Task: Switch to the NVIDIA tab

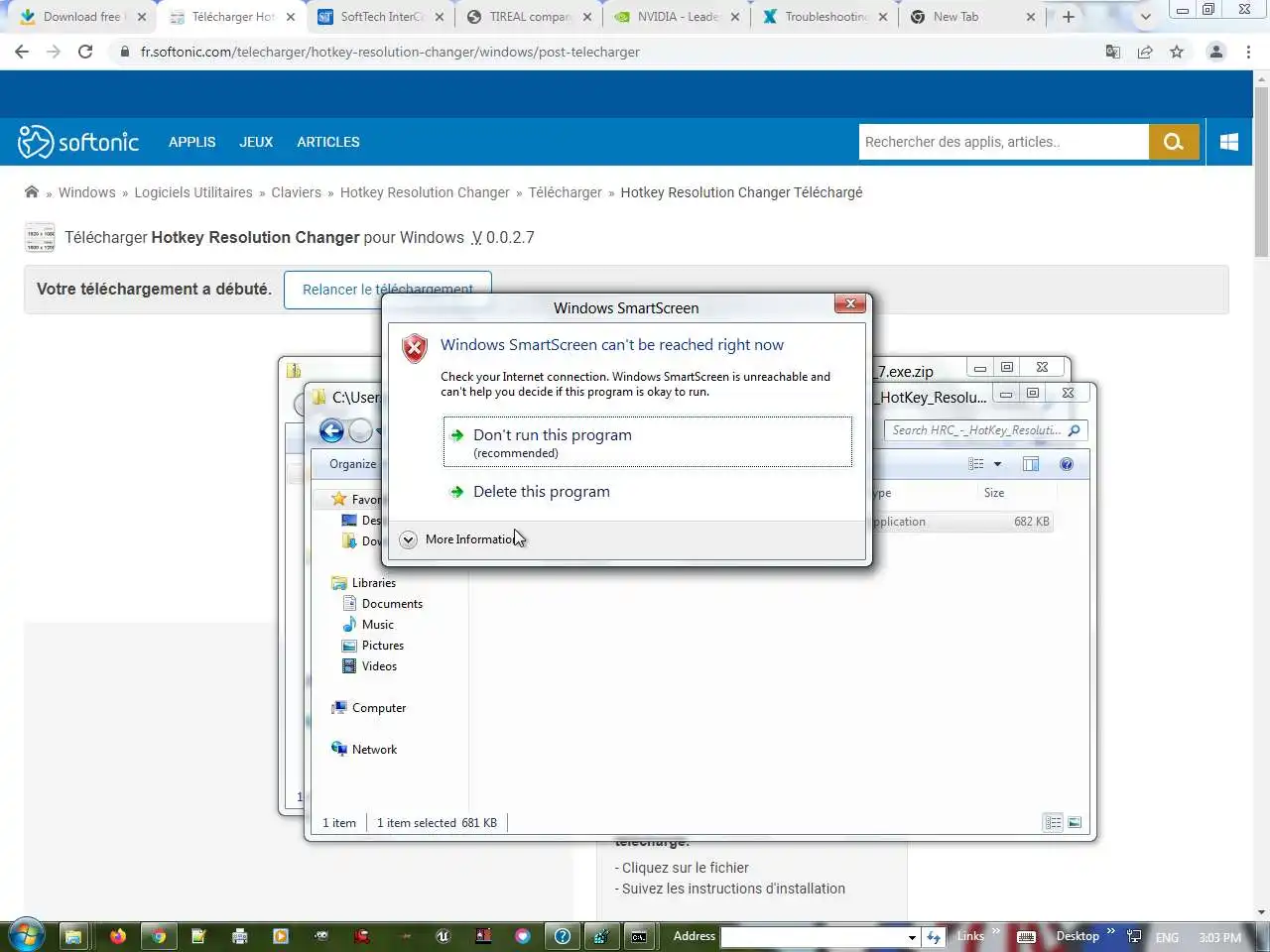Action: [x=677, y=17]
